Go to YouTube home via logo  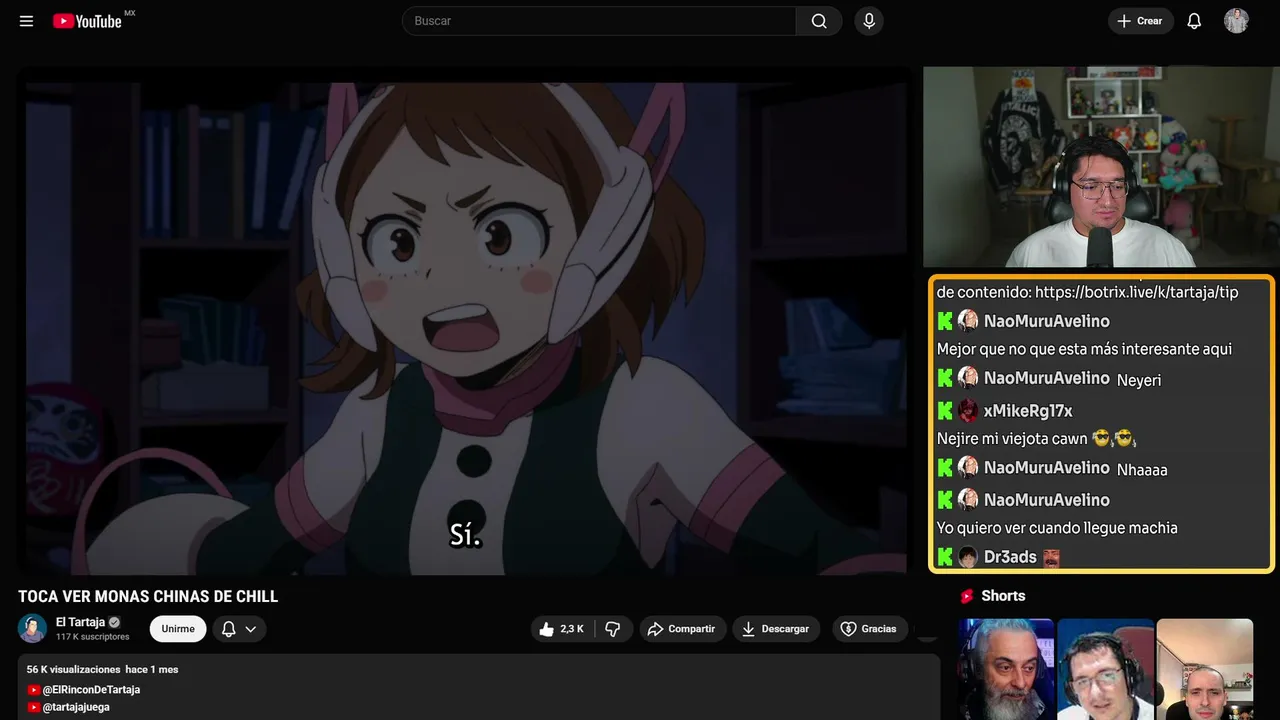point(88,21)
